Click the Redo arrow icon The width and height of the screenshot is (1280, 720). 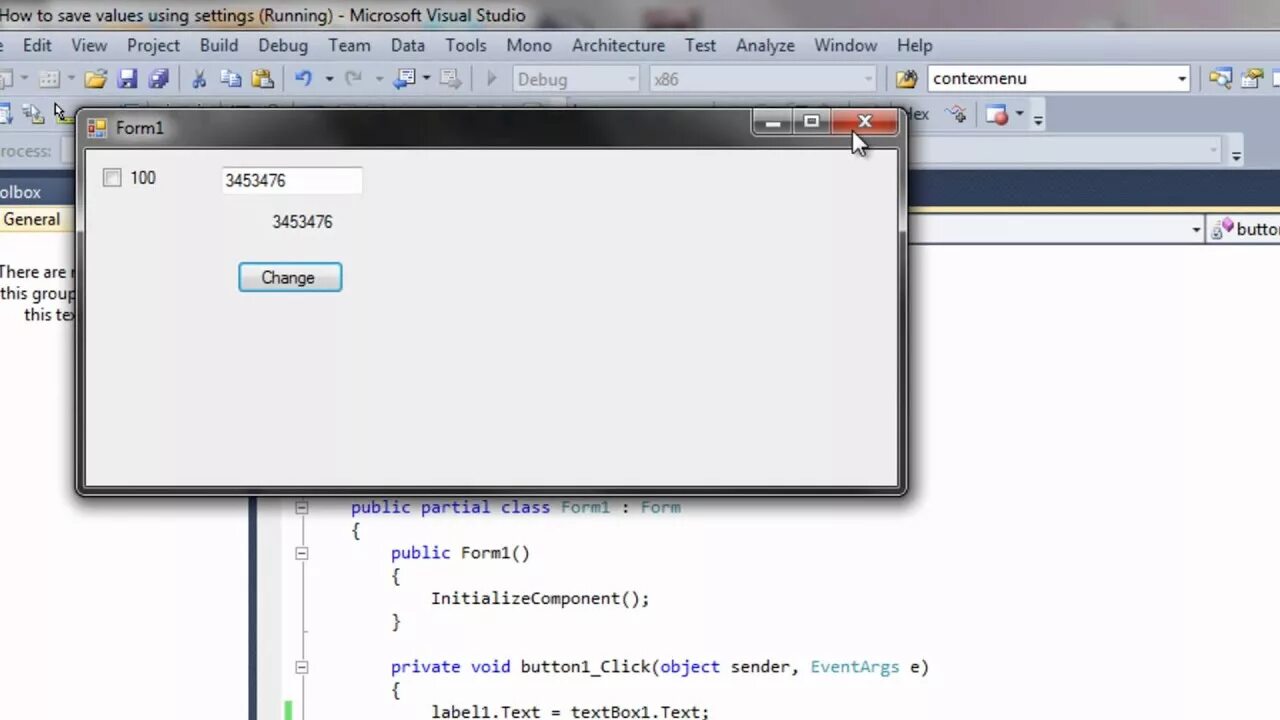pyautogui.click(x=353, y=78)
